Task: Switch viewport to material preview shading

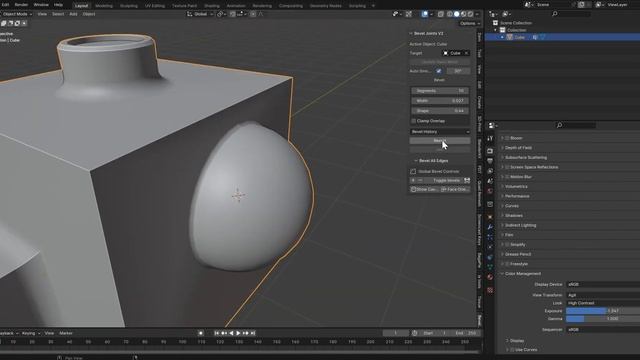Action: tap(463, 14)
